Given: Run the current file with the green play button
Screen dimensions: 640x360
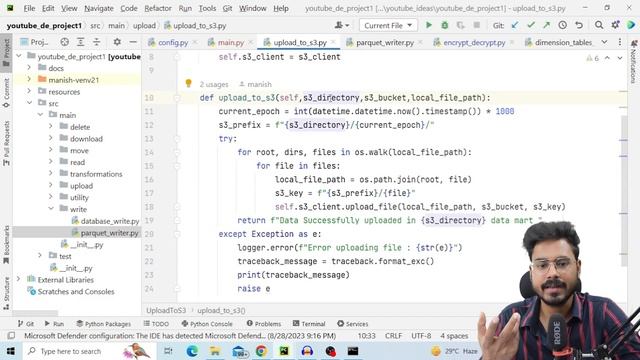Looking at the screenshot, I should (429, 25).
